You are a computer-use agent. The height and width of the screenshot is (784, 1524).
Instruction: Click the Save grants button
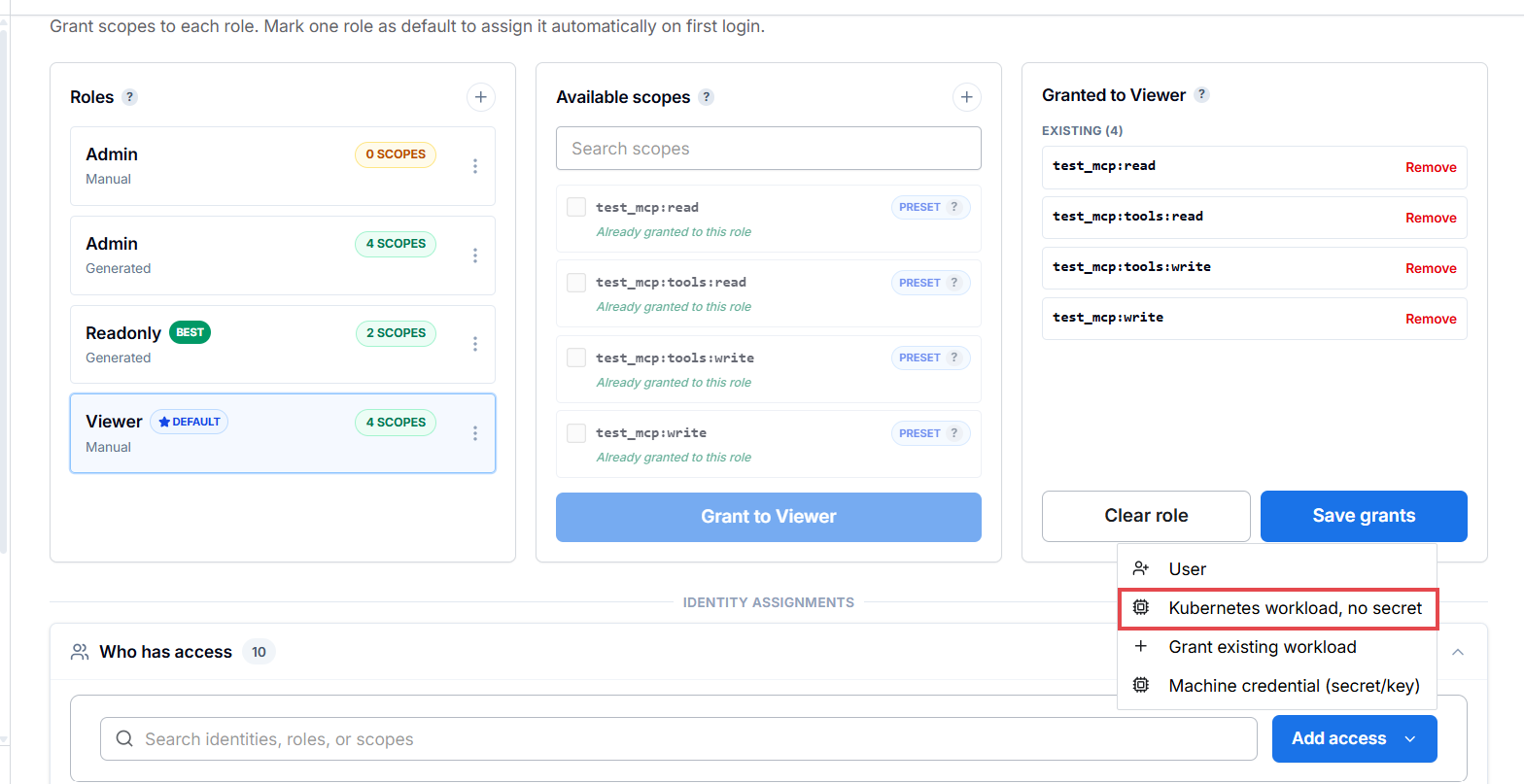click(x=1364, y=516)
